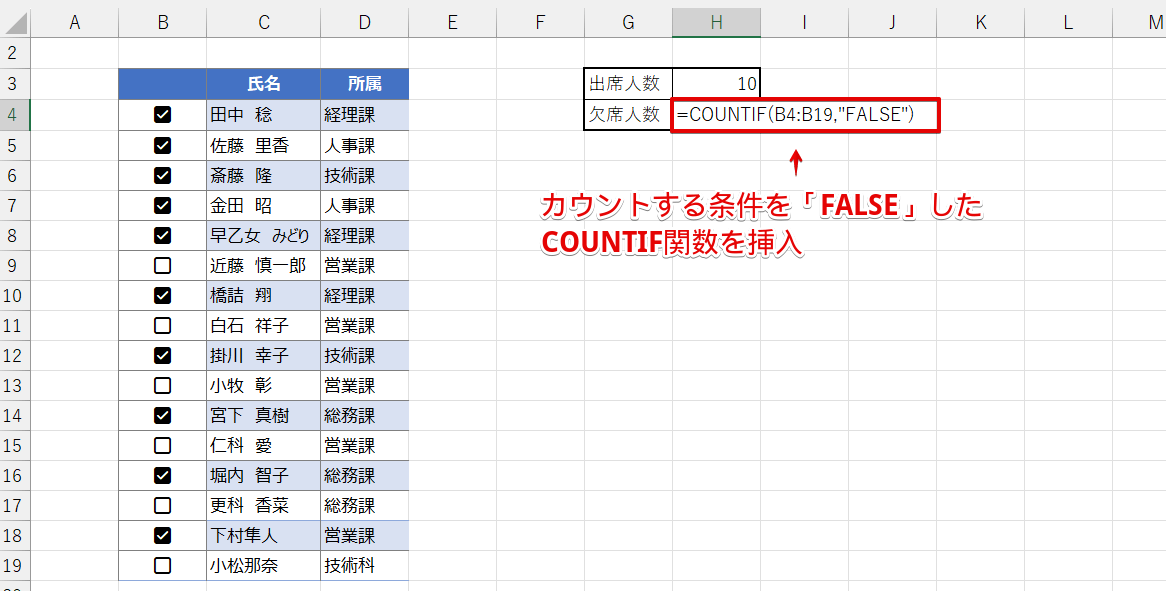Screen dimensions: 1166x591
Task: Select row 15 header
Action: click(x=15, y=445)
